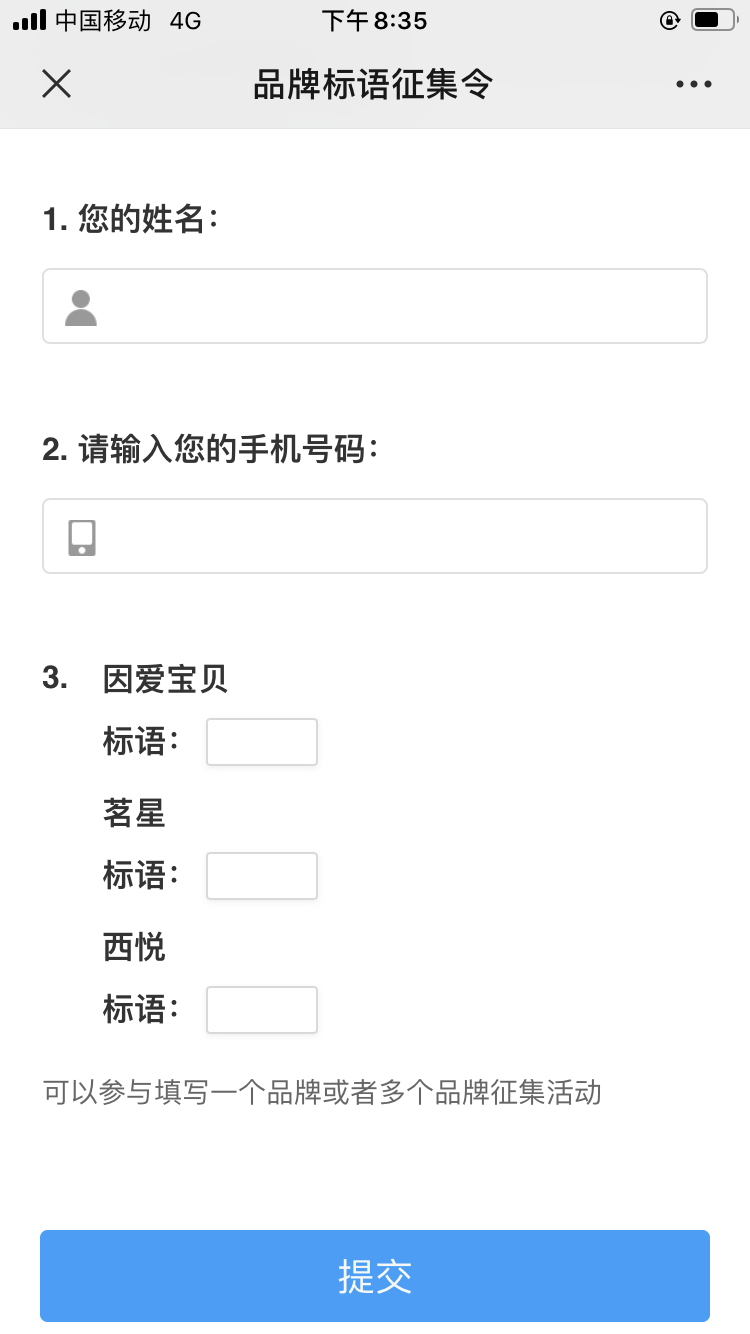The image size is (750, 1334).
Task: Tap the rotation lock icon in the status bar
Action: click(670, 20)
